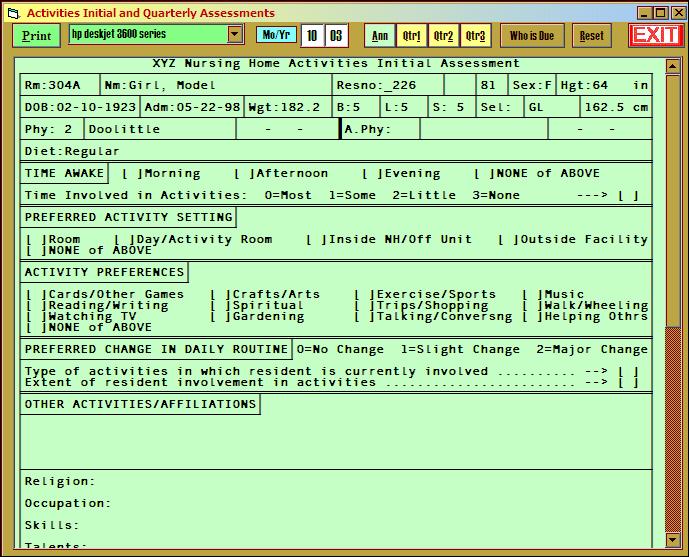Click the month field showing 10
The width and height of the screenshot is (689, 557).
tap(312, 36)
